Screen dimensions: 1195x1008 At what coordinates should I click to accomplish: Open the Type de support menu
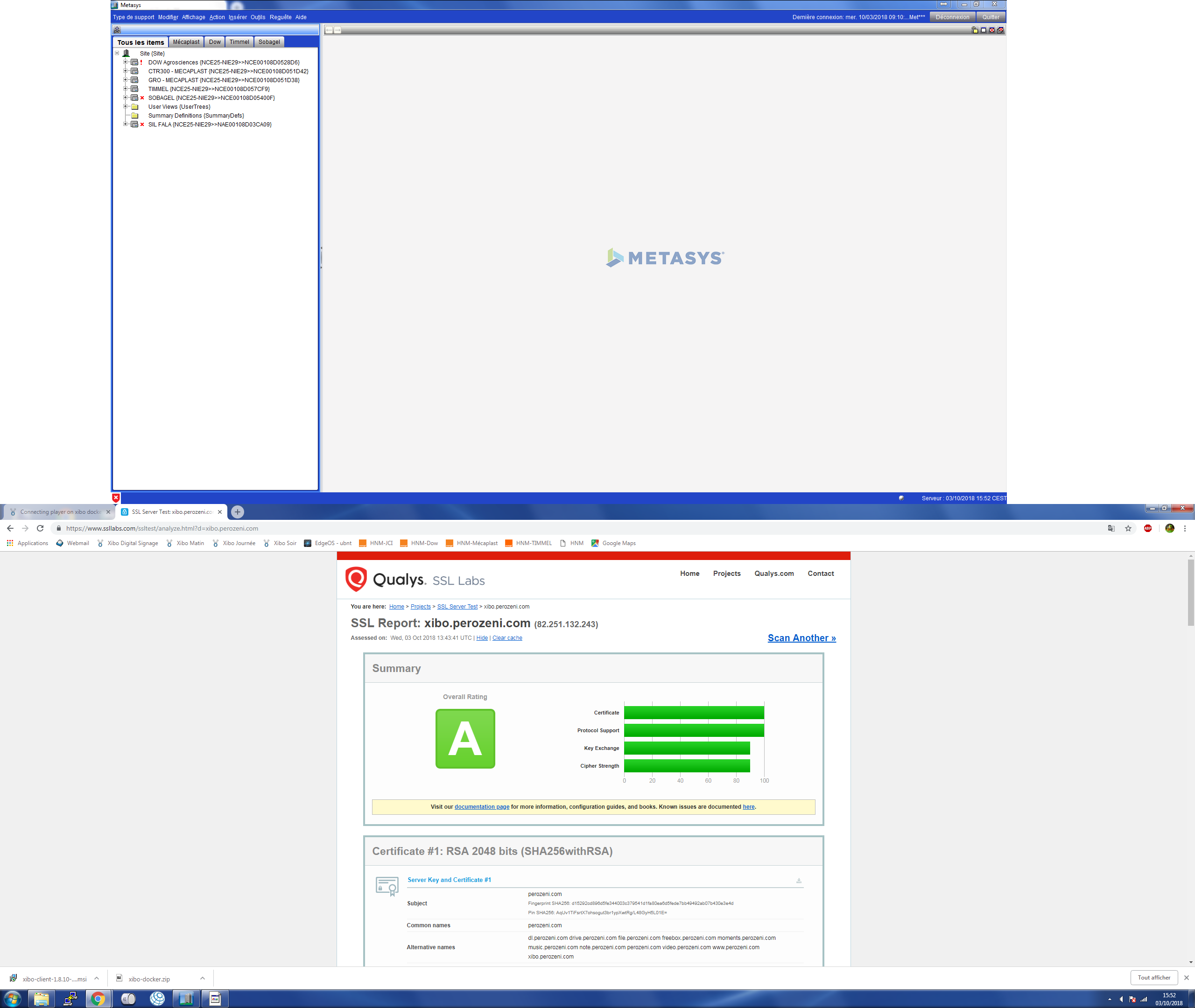tap(133, 17)
